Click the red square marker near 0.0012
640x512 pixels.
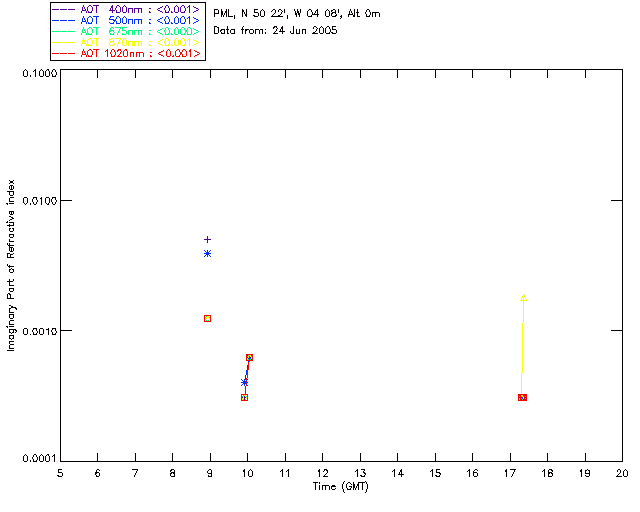tap(207, 318)
